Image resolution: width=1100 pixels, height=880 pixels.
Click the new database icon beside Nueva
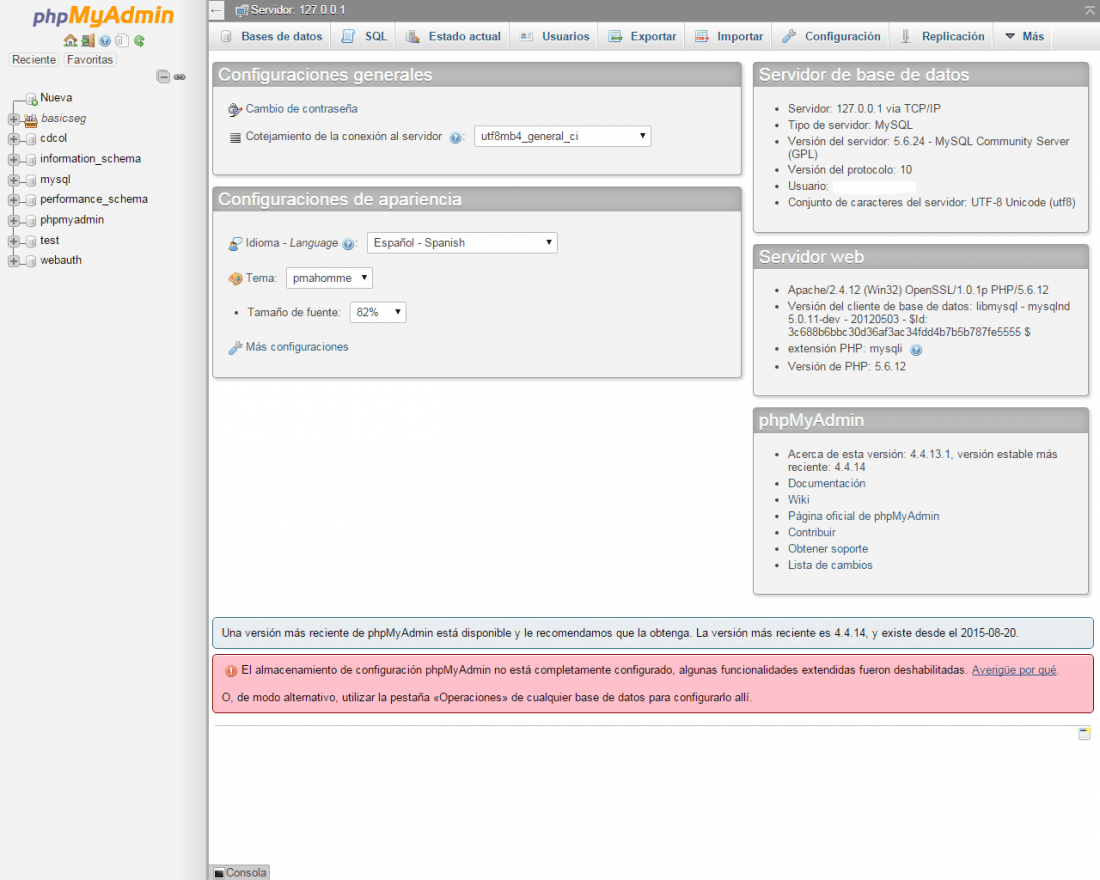click(31, 98)
